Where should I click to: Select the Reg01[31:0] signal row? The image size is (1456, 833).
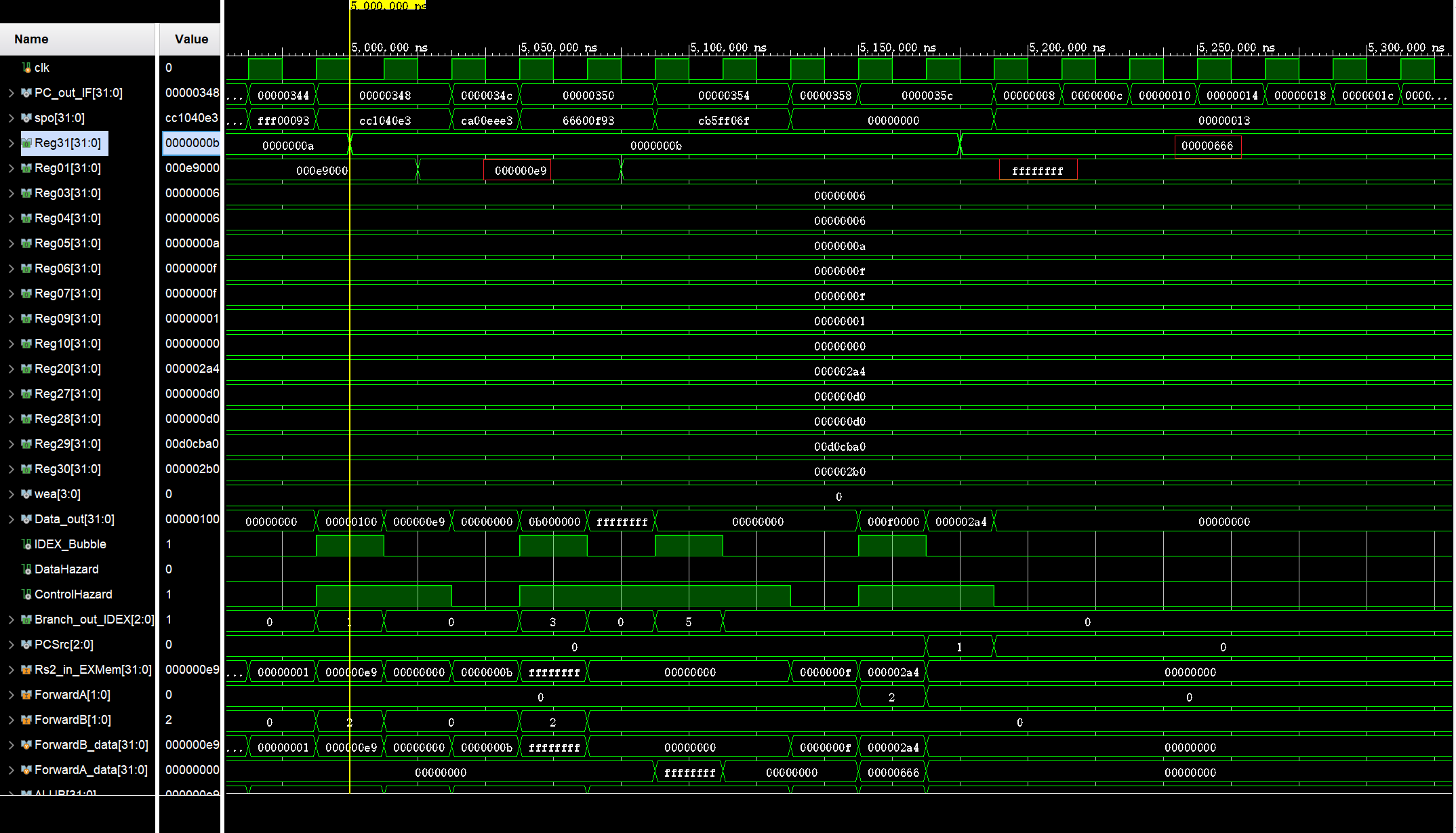point(67,168)
